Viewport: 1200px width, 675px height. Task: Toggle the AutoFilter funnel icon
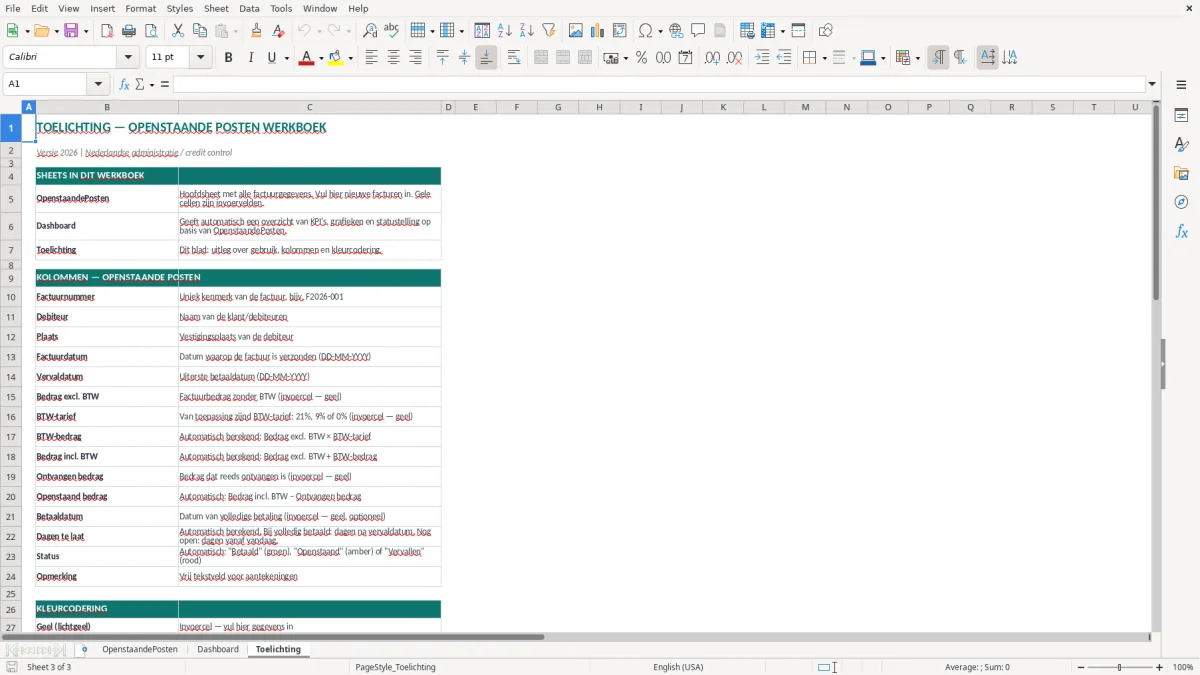coord(549,31)
